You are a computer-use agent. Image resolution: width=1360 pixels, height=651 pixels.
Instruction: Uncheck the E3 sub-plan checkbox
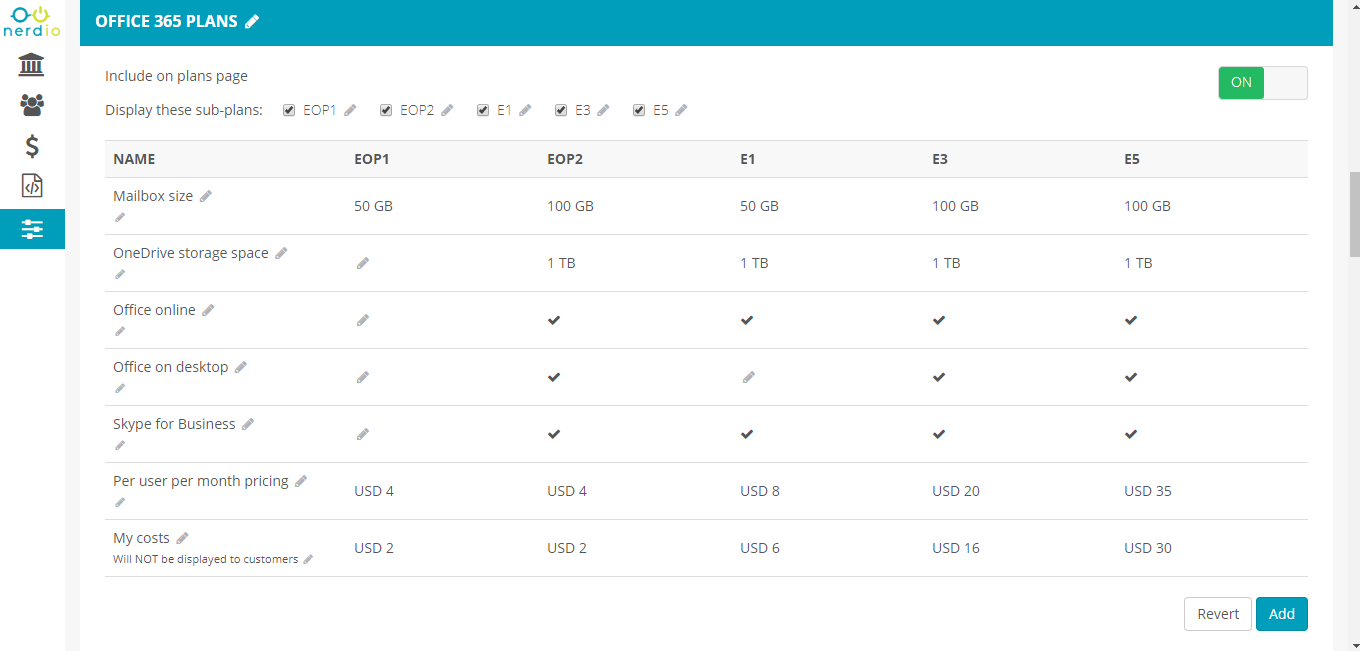561,110
